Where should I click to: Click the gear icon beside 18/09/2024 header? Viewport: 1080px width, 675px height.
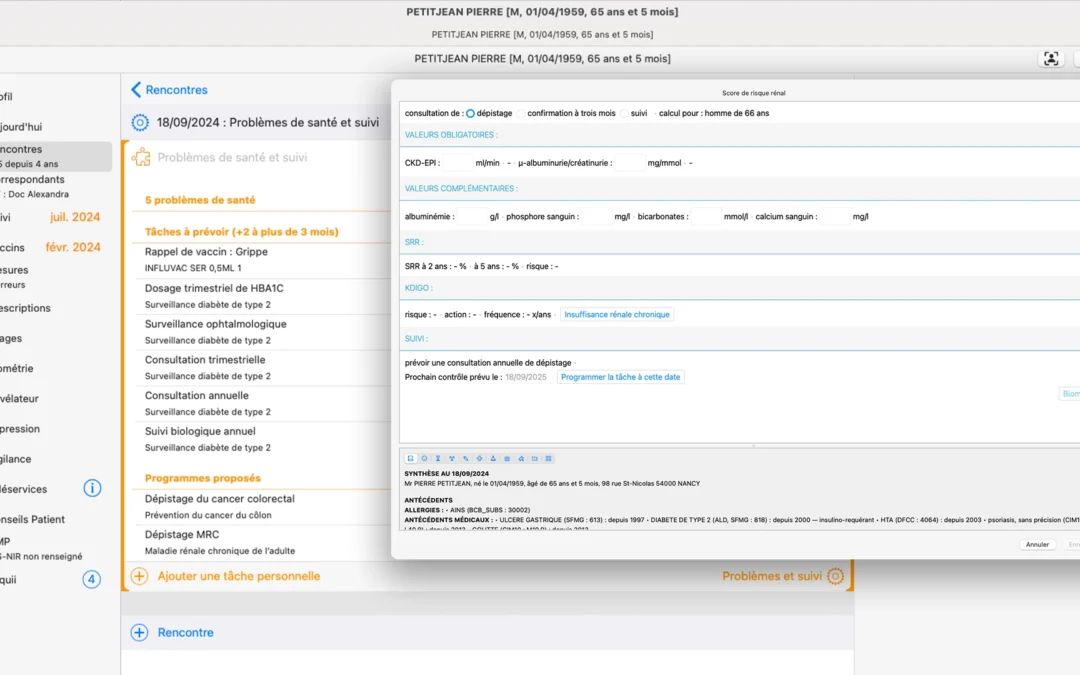[140, 123]
